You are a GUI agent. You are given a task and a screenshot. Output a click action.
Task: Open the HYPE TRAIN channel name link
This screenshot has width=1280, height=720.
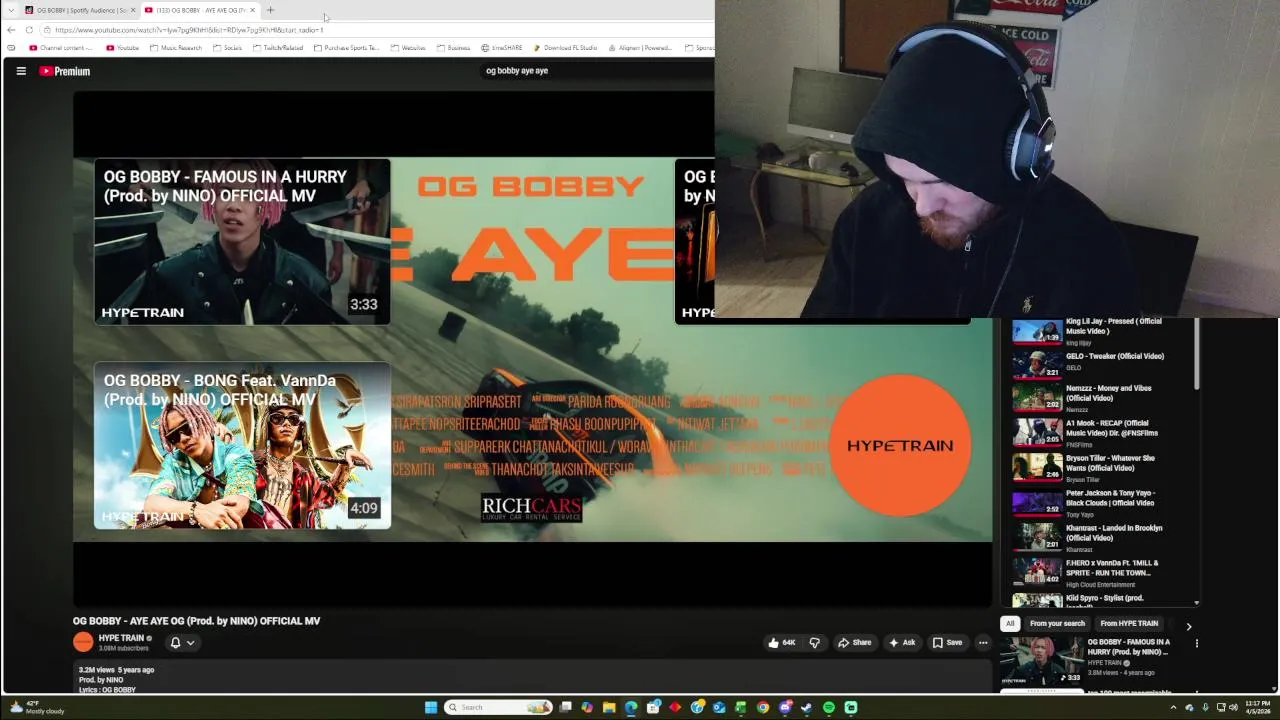(121, 638)
